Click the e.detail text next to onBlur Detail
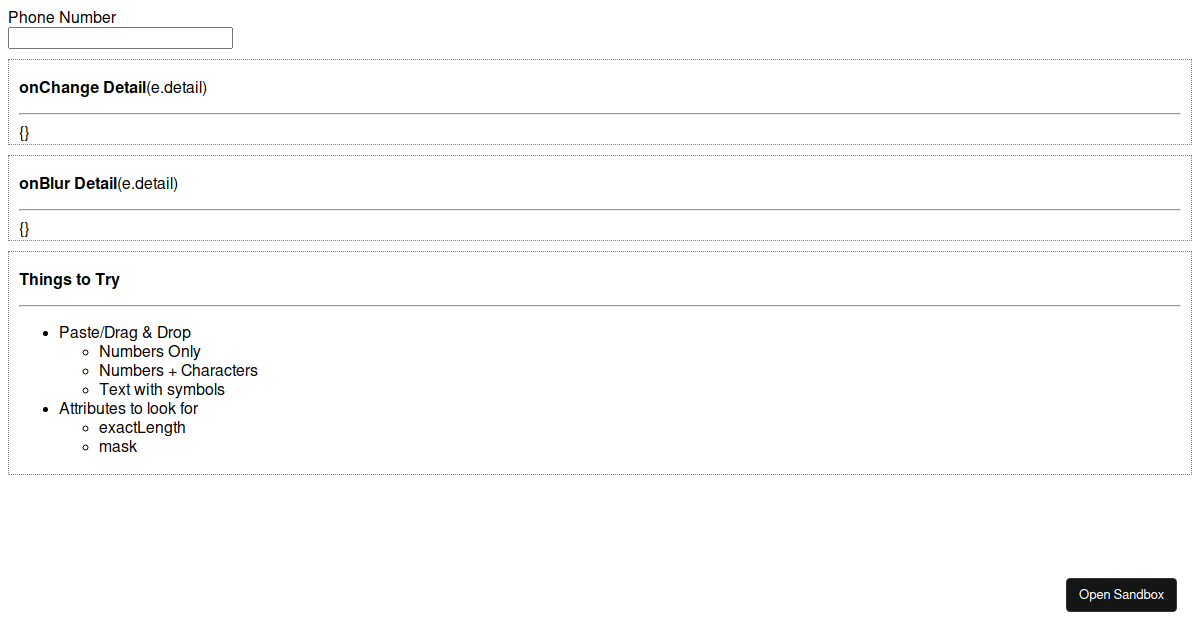 click(149, 183)
